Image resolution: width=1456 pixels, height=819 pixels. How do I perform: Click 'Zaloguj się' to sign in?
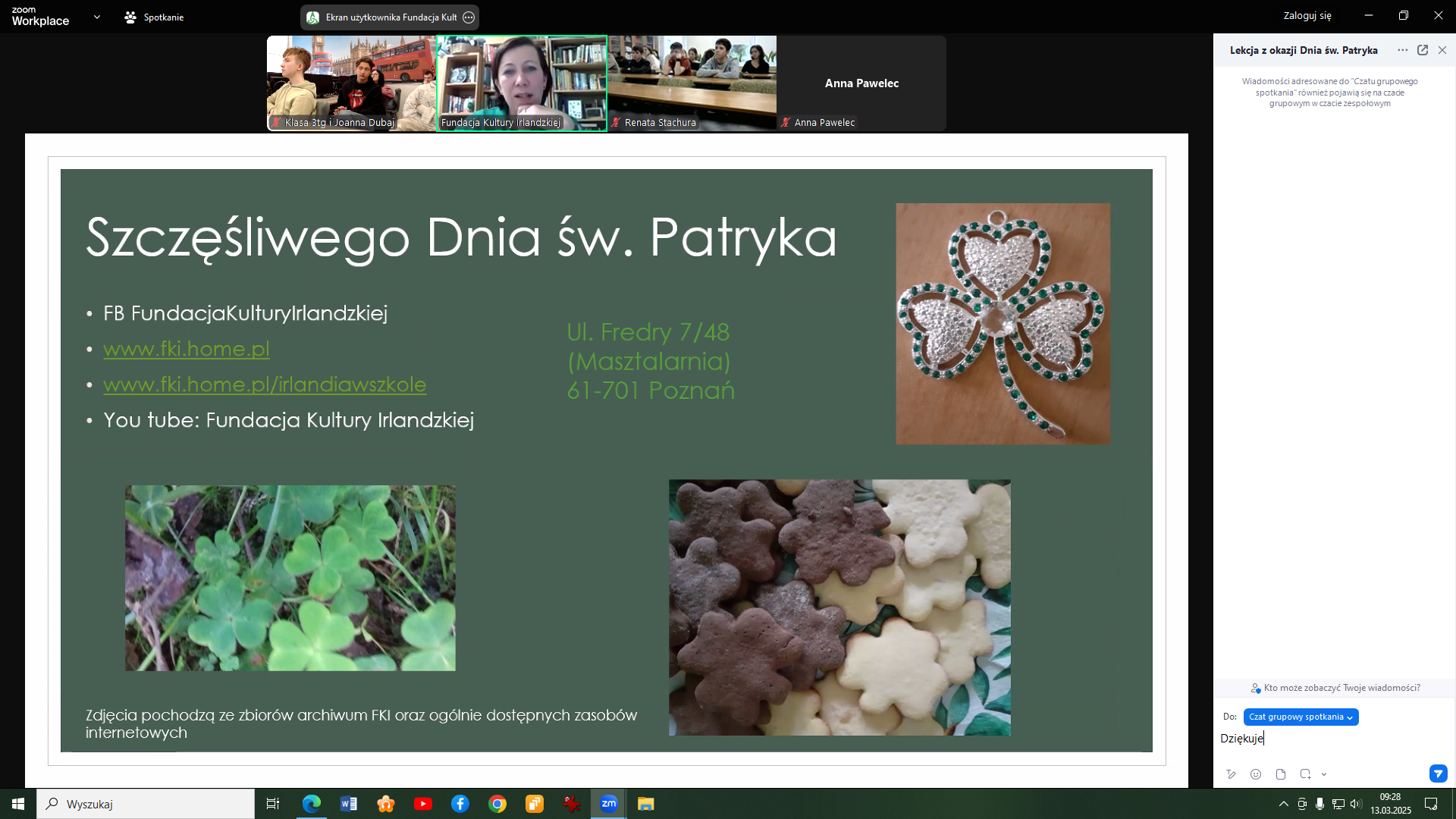(1307, 15)
